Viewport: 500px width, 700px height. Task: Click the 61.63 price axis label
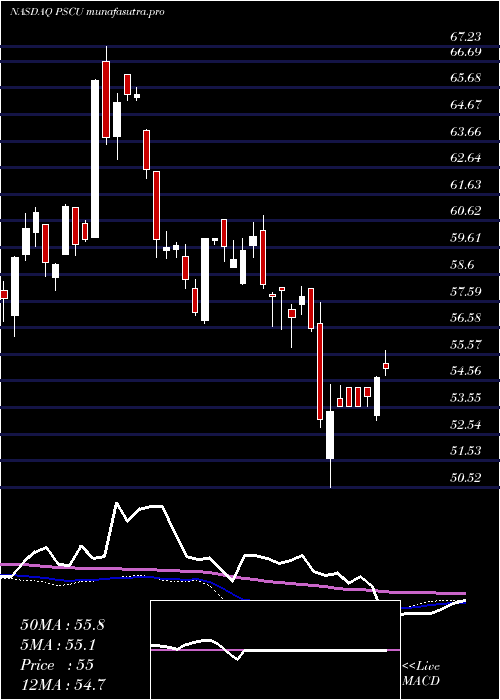(465, 185)
